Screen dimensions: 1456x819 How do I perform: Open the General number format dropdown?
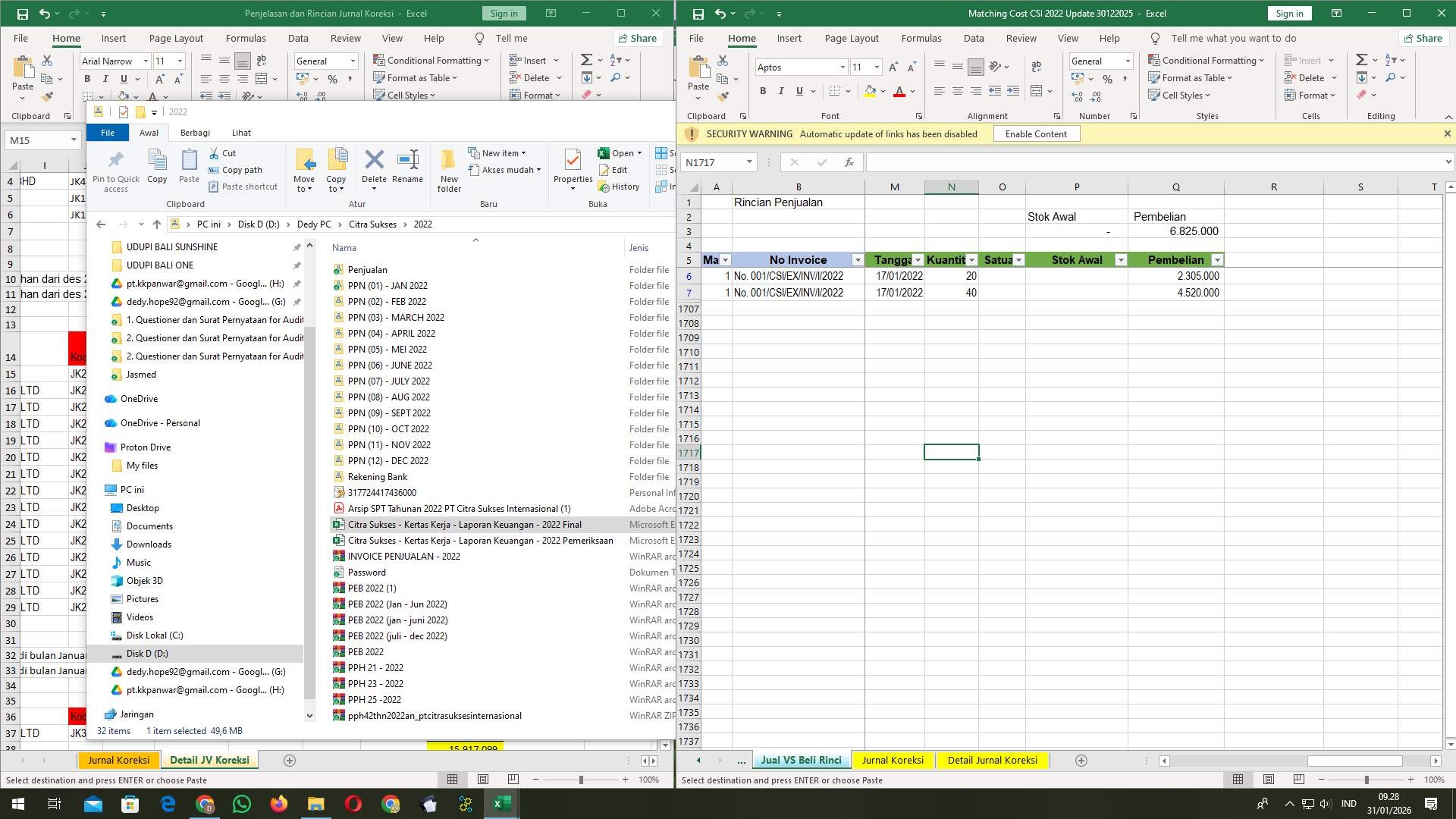[1128, 61]
